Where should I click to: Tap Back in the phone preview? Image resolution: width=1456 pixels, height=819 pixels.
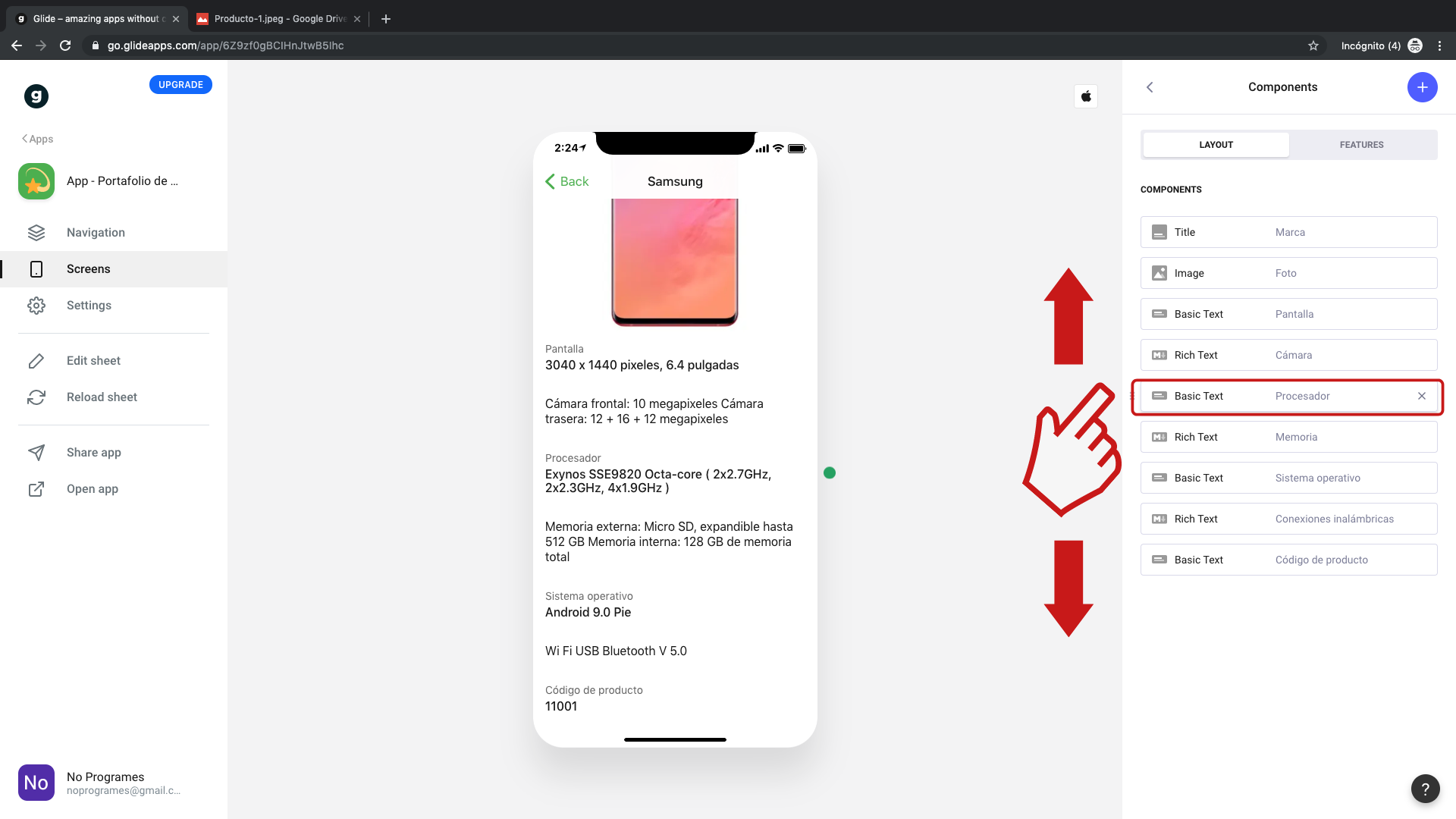click(x=567, y=181)
